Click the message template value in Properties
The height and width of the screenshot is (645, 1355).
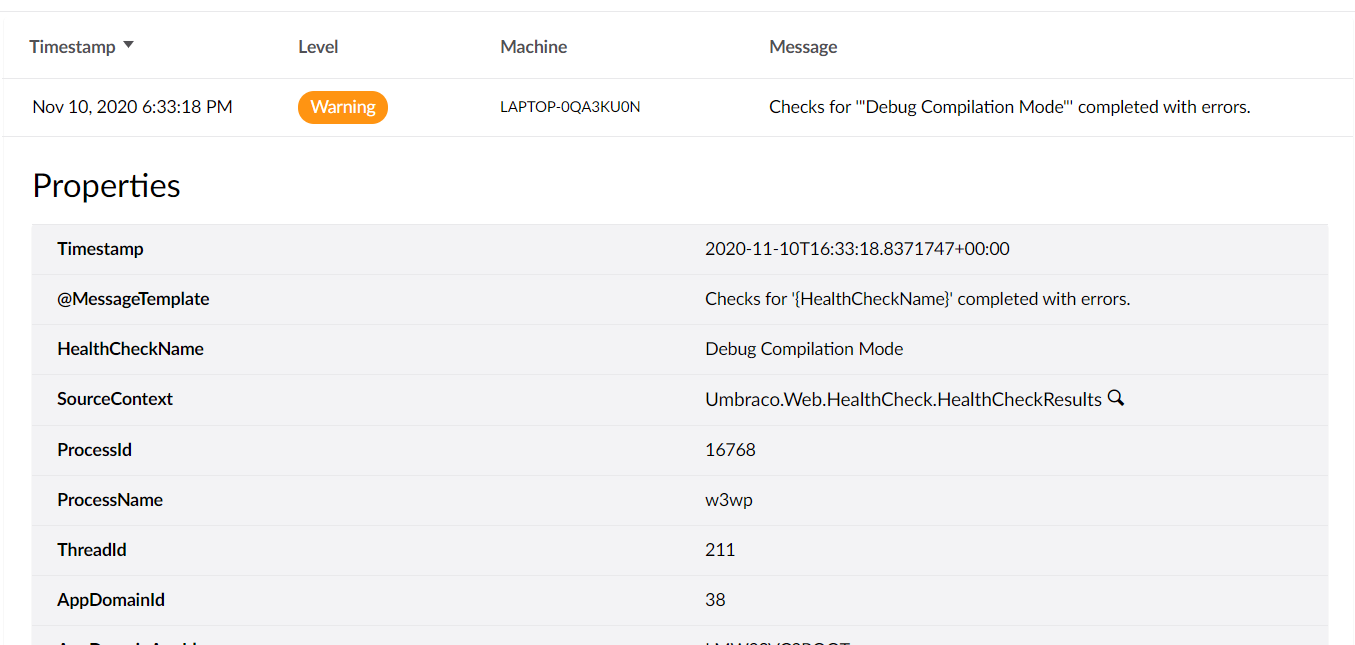[917, 299]
